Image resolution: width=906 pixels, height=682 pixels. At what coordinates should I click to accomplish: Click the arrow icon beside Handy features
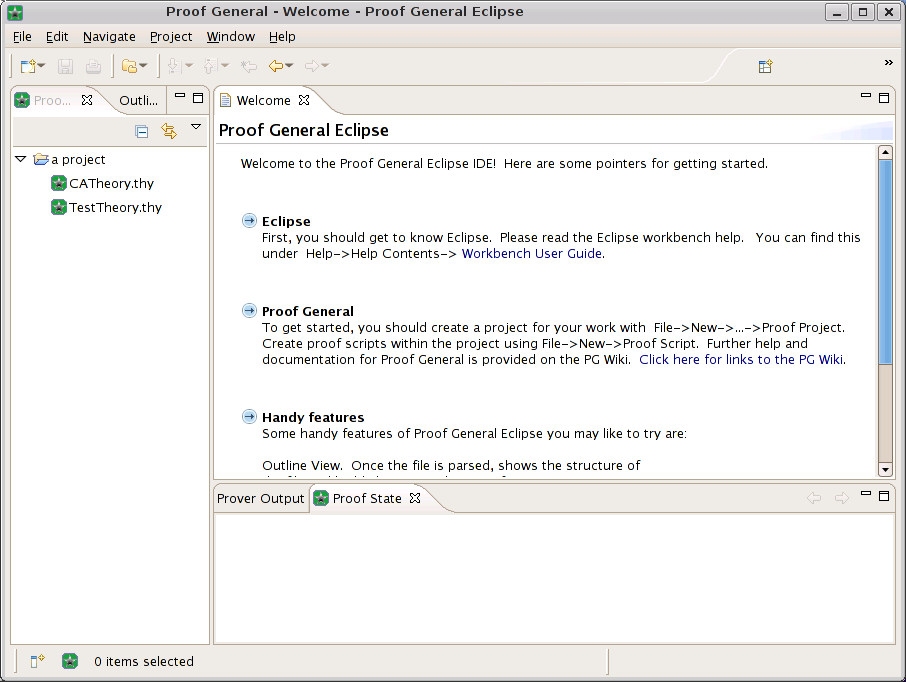tap(249, 417)
